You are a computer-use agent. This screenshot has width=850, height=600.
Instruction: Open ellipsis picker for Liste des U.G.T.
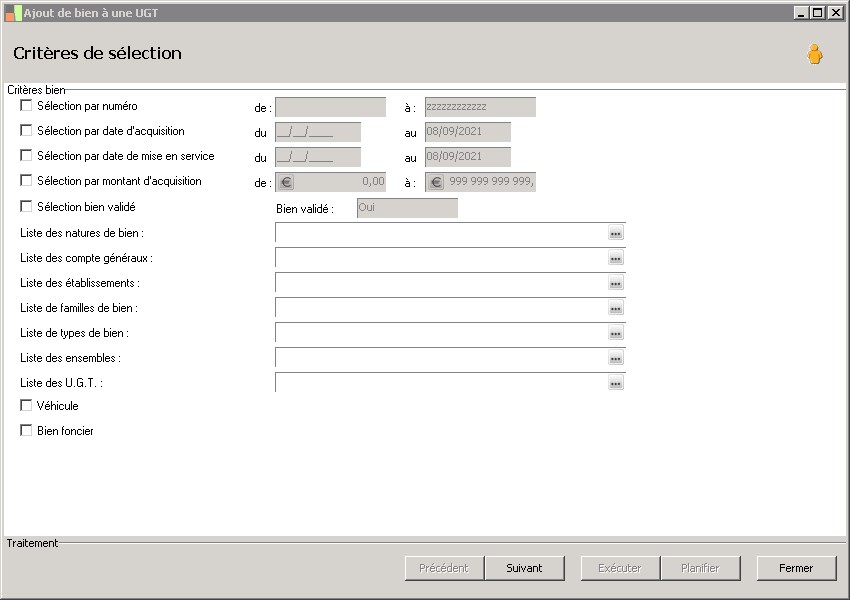pyautogui.click(x=616, y=383)
